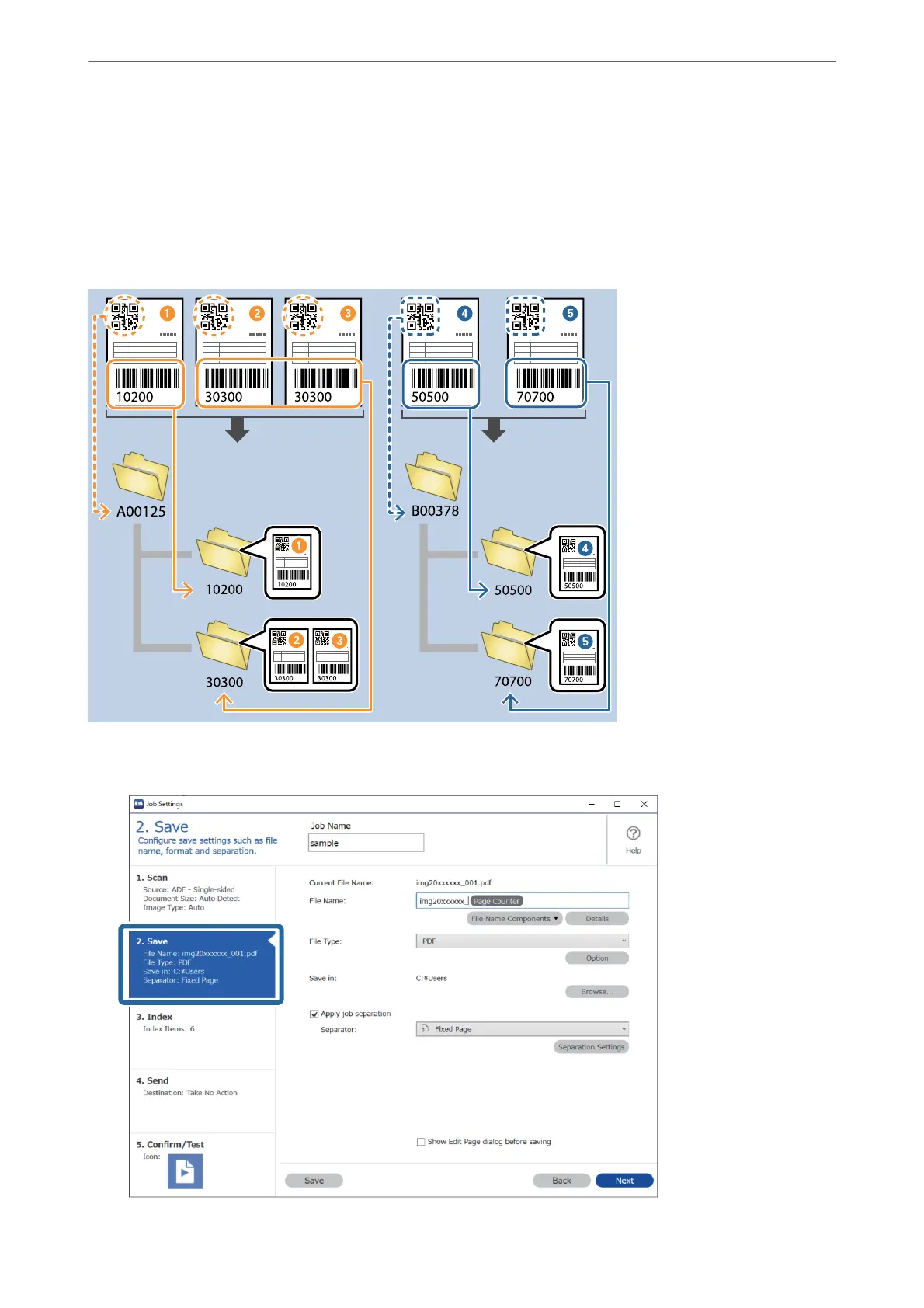This screenshot has width=924, height=1308.
Task: Go to step 5. Confirm/Test
Action: pyautogui.click(x=202, y=1164)
